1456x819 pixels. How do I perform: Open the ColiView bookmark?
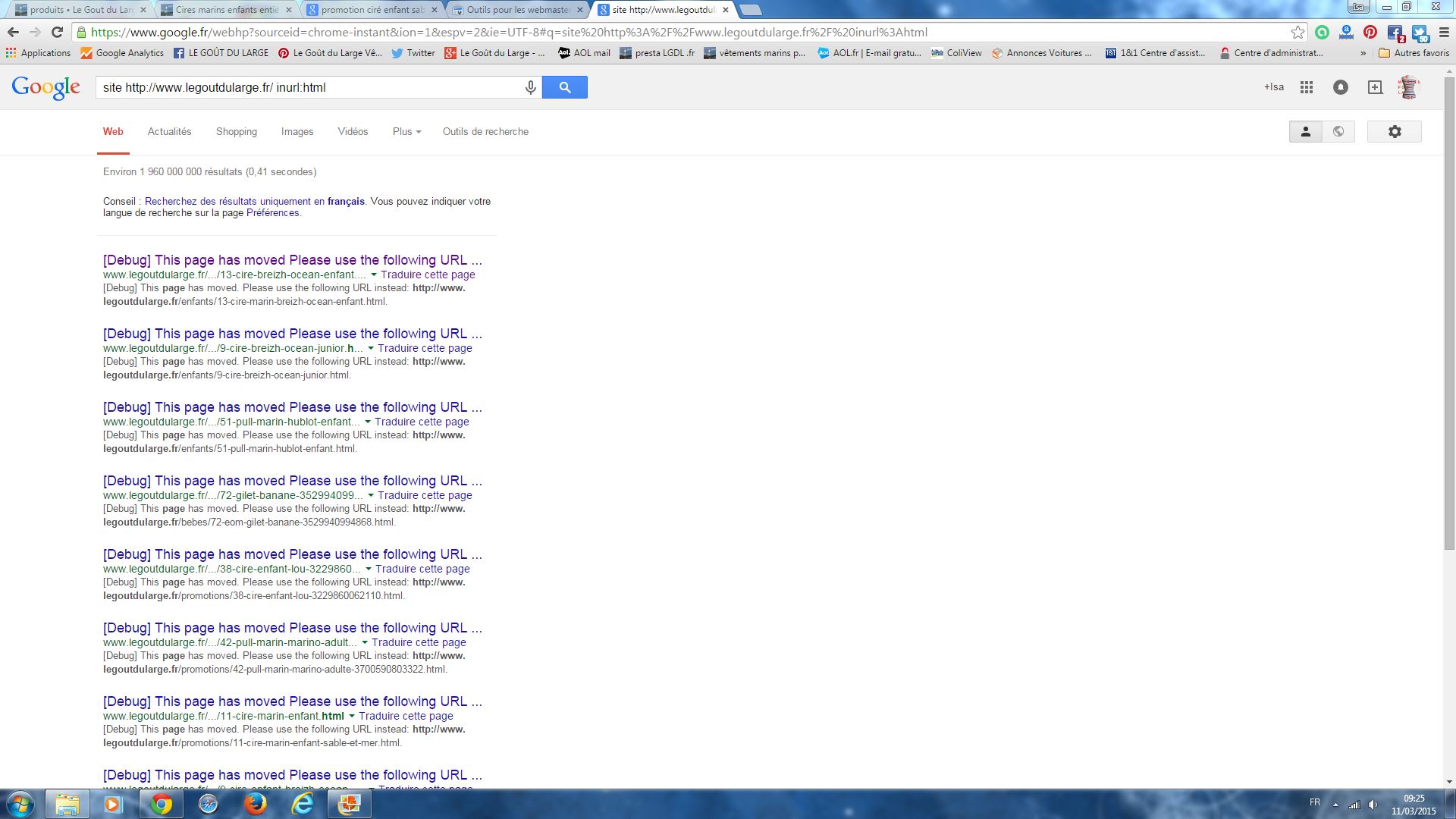pos(956,53)
